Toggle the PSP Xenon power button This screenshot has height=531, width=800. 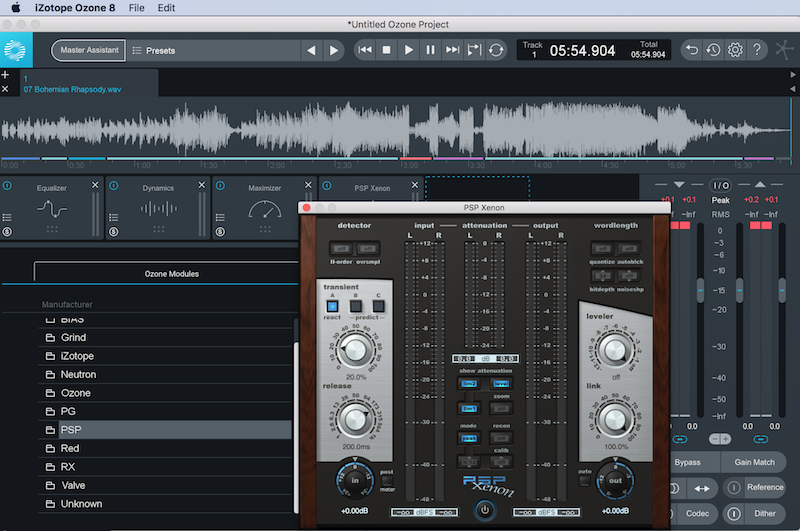[485, 510]
